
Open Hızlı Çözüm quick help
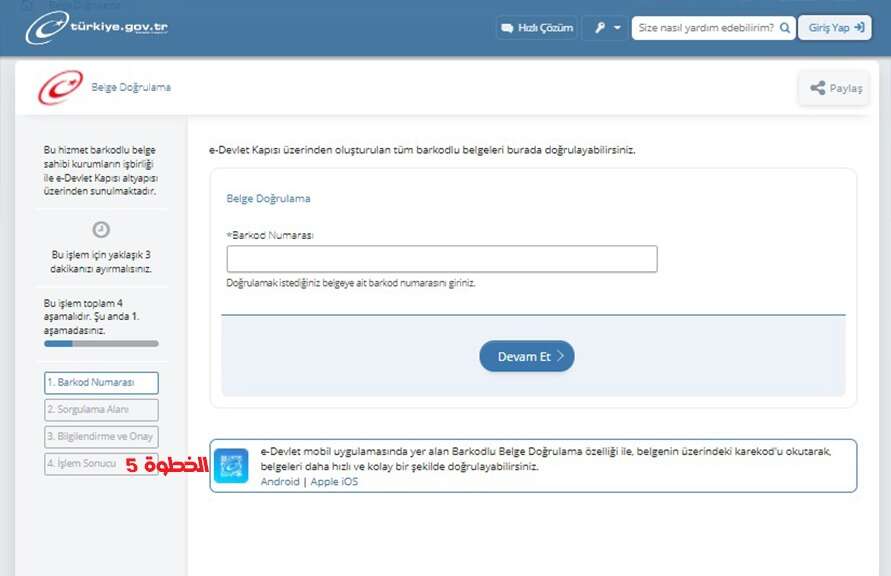537,28
